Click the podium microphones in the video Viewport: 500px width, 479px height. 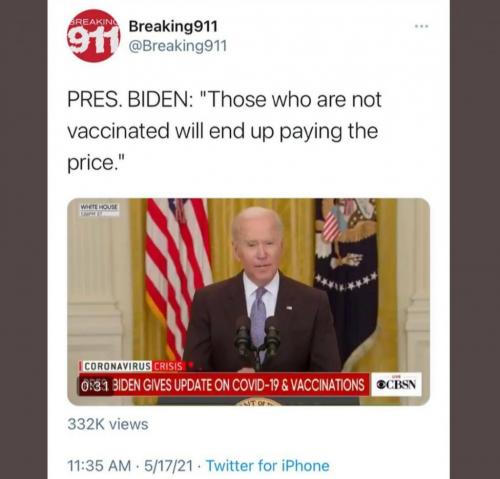[x=258, y=338]
